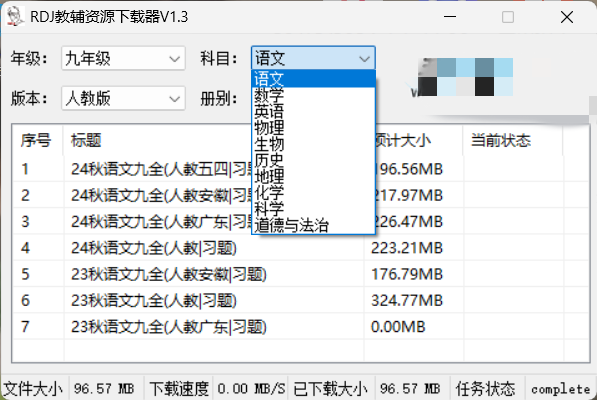Select 历史 in the subject list
The image size is (597, 400).
tap(313, 160)
